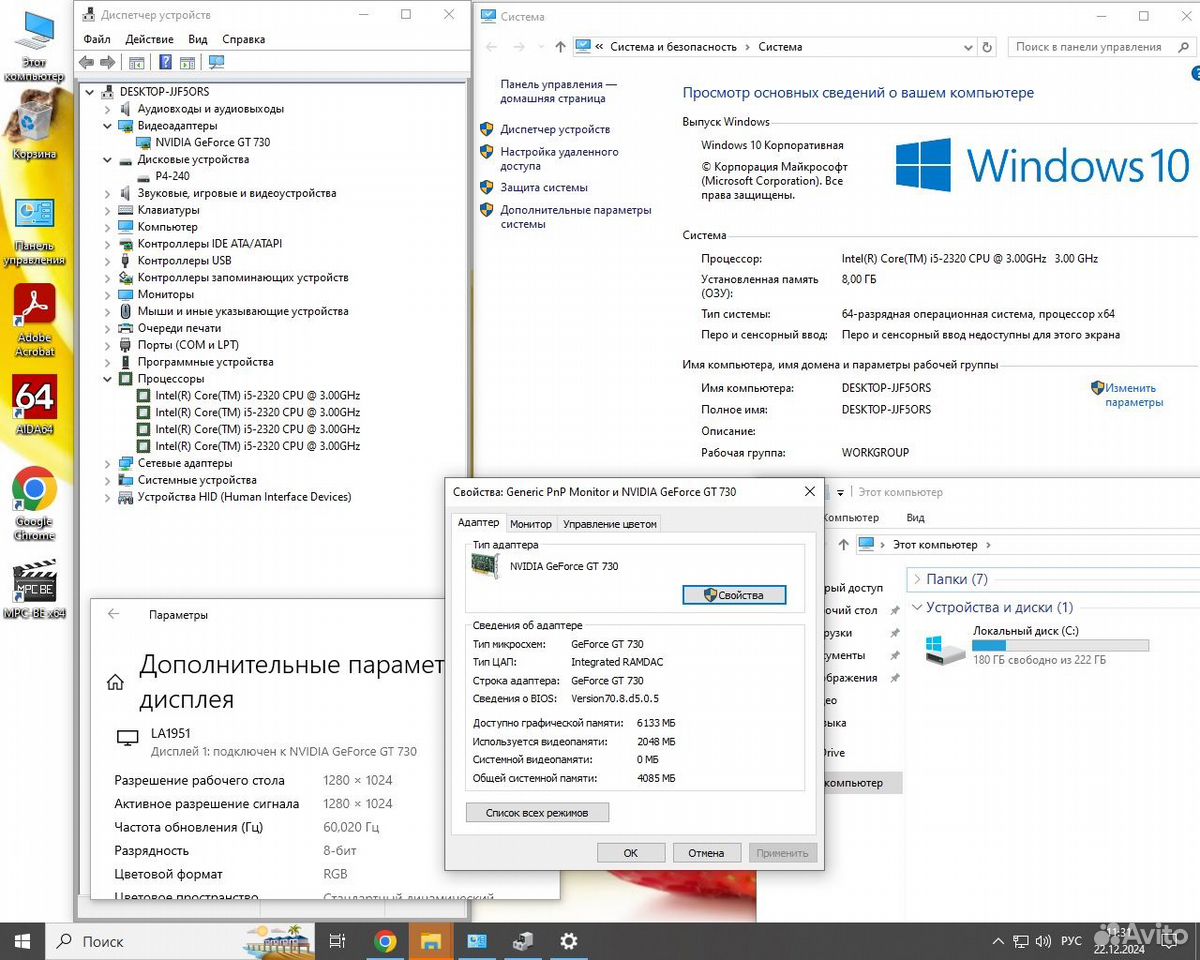This screenshot has width=1200, height=960.
Task: Collapse the Видеоадаптеры tree node
Action: coord(108,126)
